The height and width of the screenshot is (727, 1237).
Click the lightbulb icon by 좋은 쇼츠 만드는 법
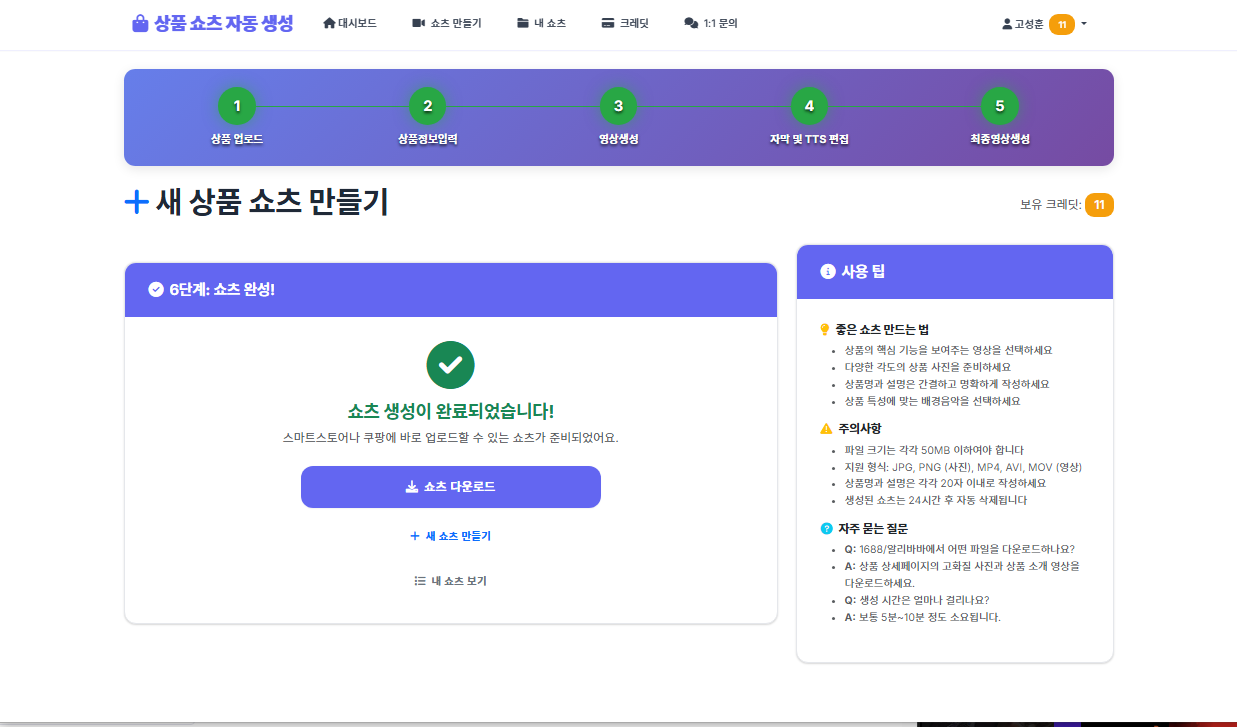pos(825,329)
